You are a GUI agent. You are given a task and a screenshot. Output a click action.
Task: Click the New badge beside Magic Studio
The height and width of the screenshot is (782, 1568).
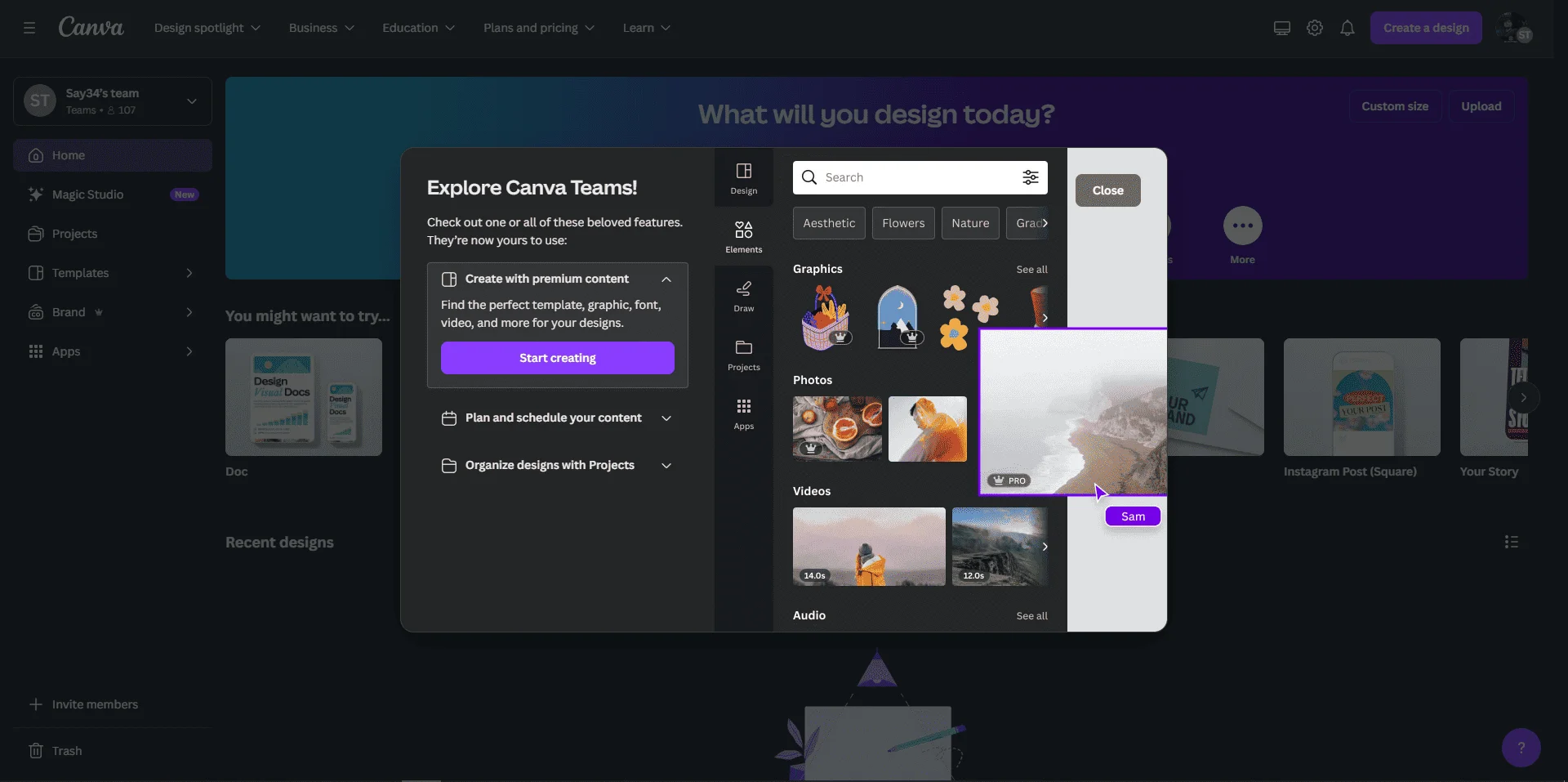(185, 194)
